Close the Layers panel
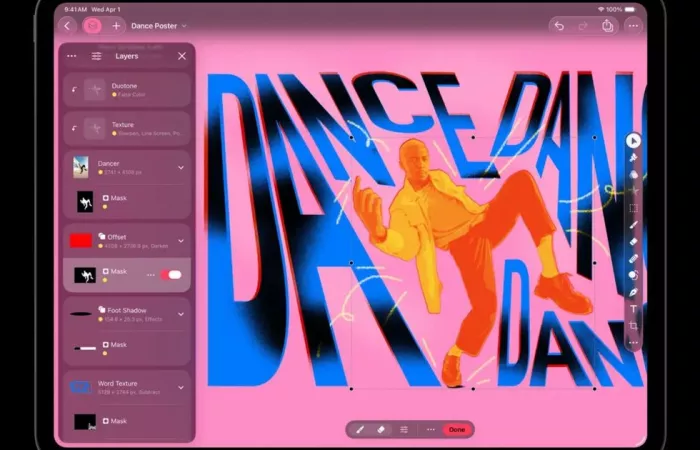The width and height of the screenshot is (700, 450). (x=181, y=57)
